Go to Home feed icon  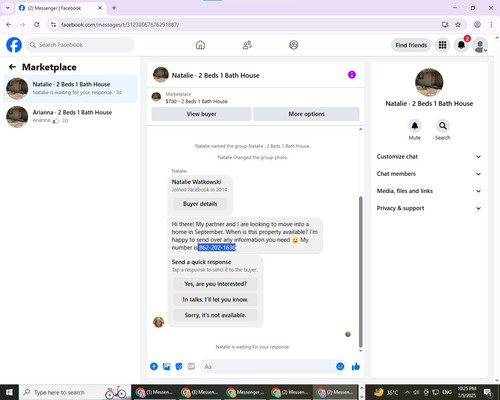click(200, 45)
